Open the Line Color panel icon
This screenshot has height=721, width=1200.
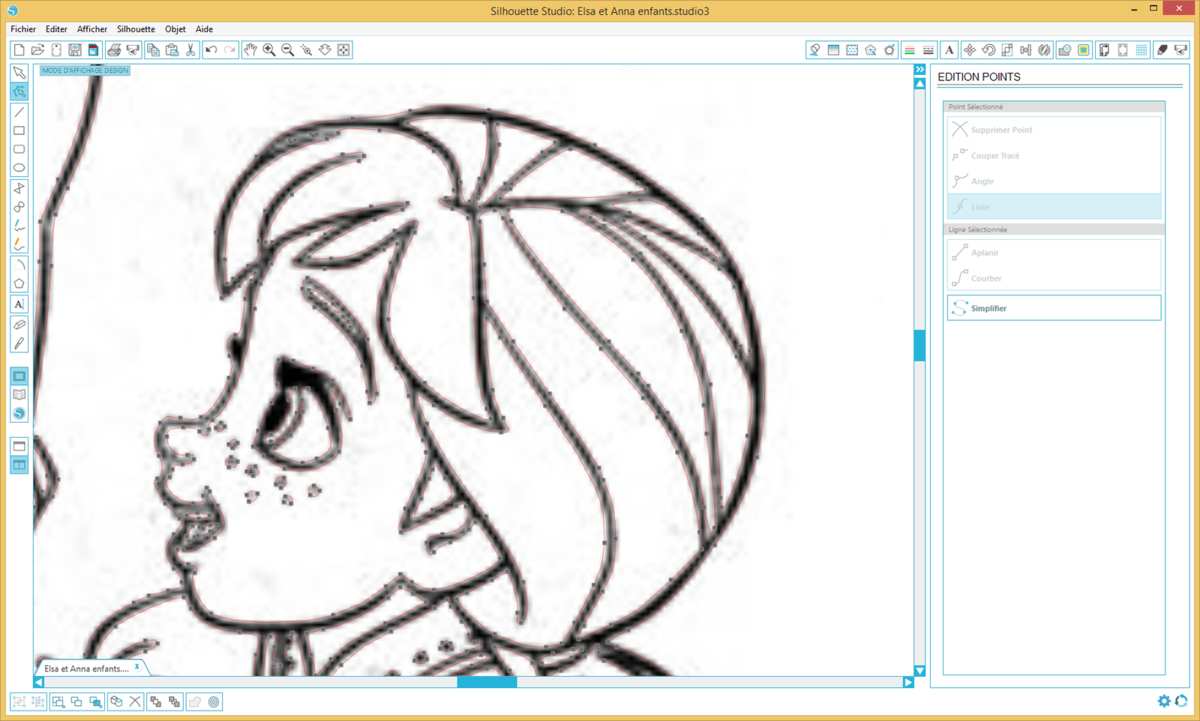click(909, 49)
